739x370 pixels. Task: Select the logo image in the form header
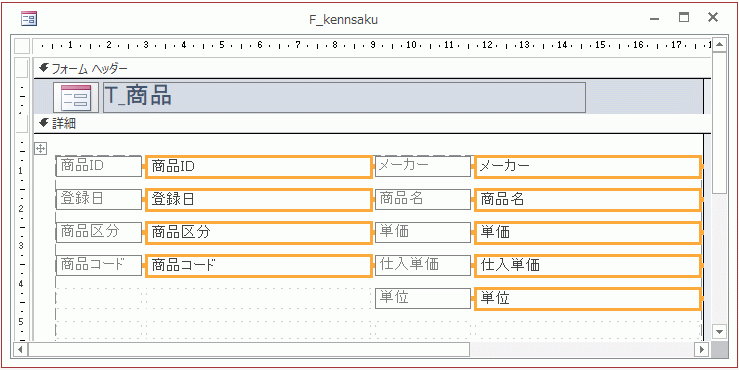[x=76, y=98]
